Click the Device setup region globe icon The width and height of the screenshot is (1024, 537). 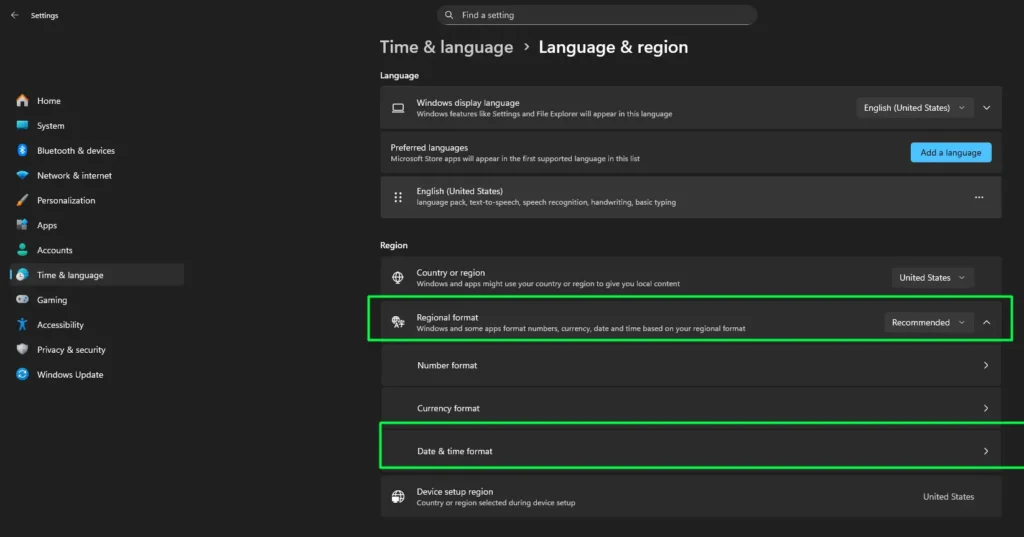coord(398,497)
